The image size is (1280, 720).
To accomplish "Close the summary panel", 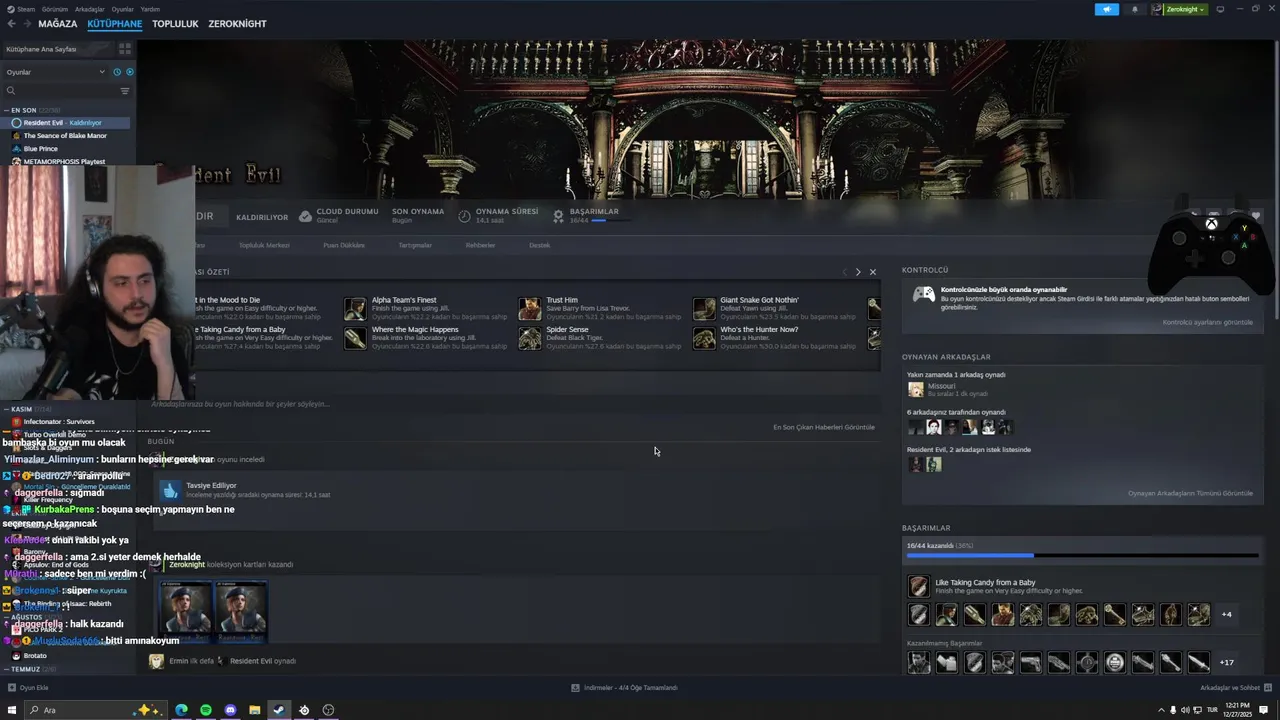I will tap(872, 272).
